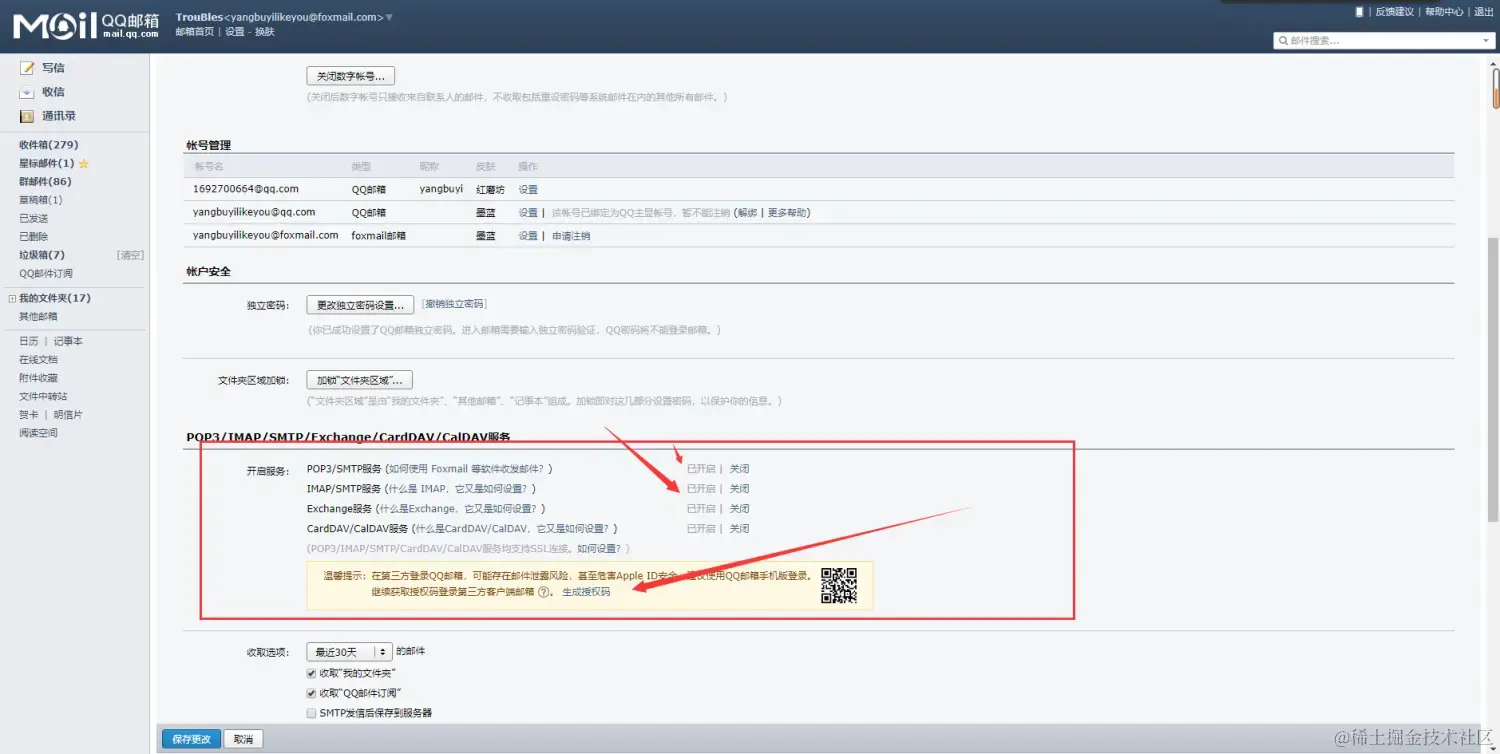This screenshot has width=1500, height=754.
Task: Click the 收信 inbox envelope icon
Action: [27, 92]
